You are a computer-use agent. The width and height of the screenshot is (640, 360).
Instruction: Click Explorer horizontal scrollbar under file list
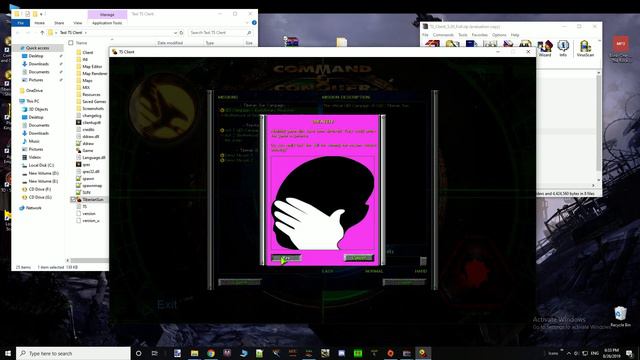89,260
